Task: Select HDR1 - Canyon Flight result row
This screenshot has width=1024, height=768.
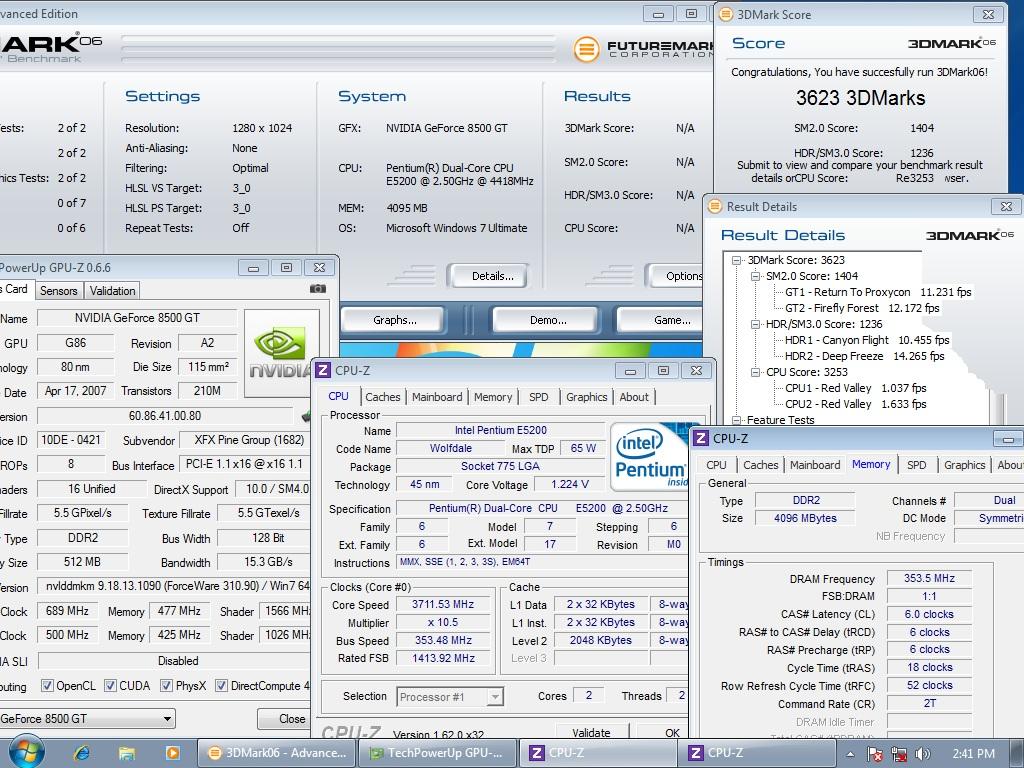Action: [x=867, y=340]
